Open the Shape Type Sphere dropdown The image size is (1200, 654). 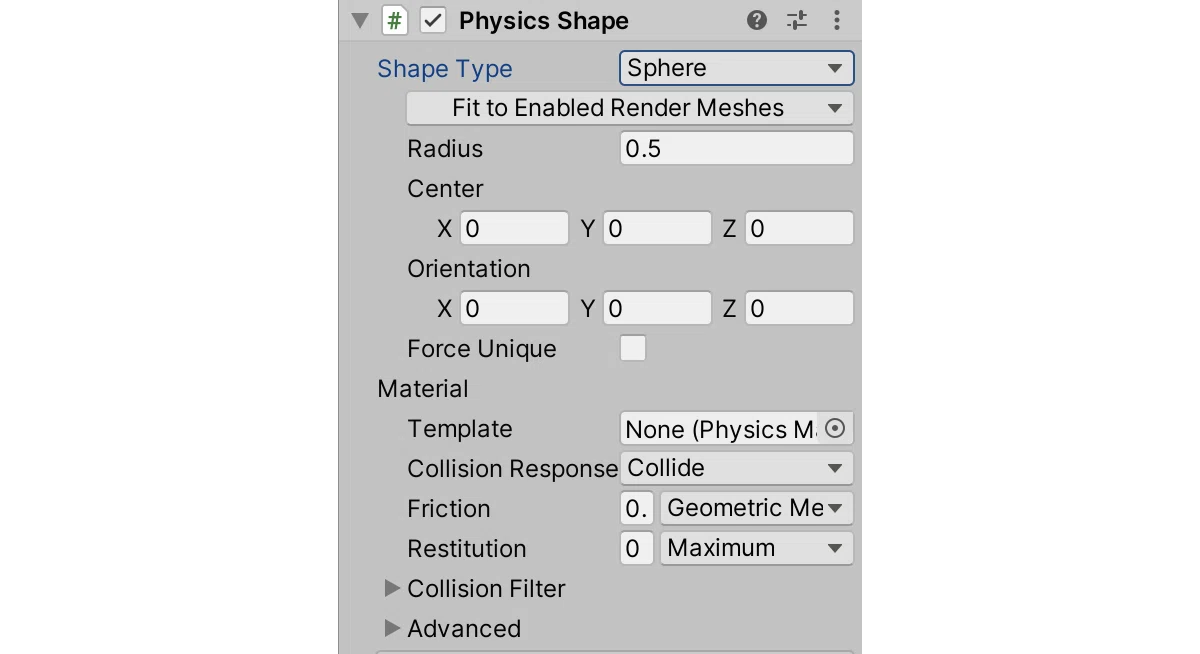tap(737, 68)
